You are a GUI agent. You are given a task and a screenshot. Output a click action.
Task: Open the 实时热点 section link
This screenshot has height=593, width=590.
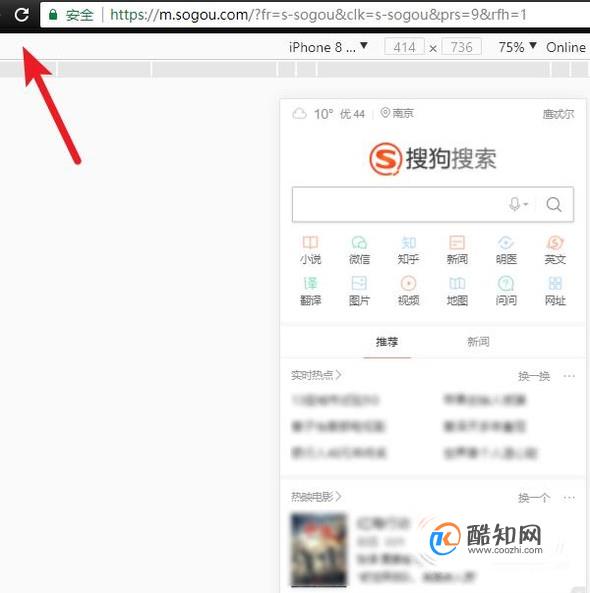click(316, 375)
